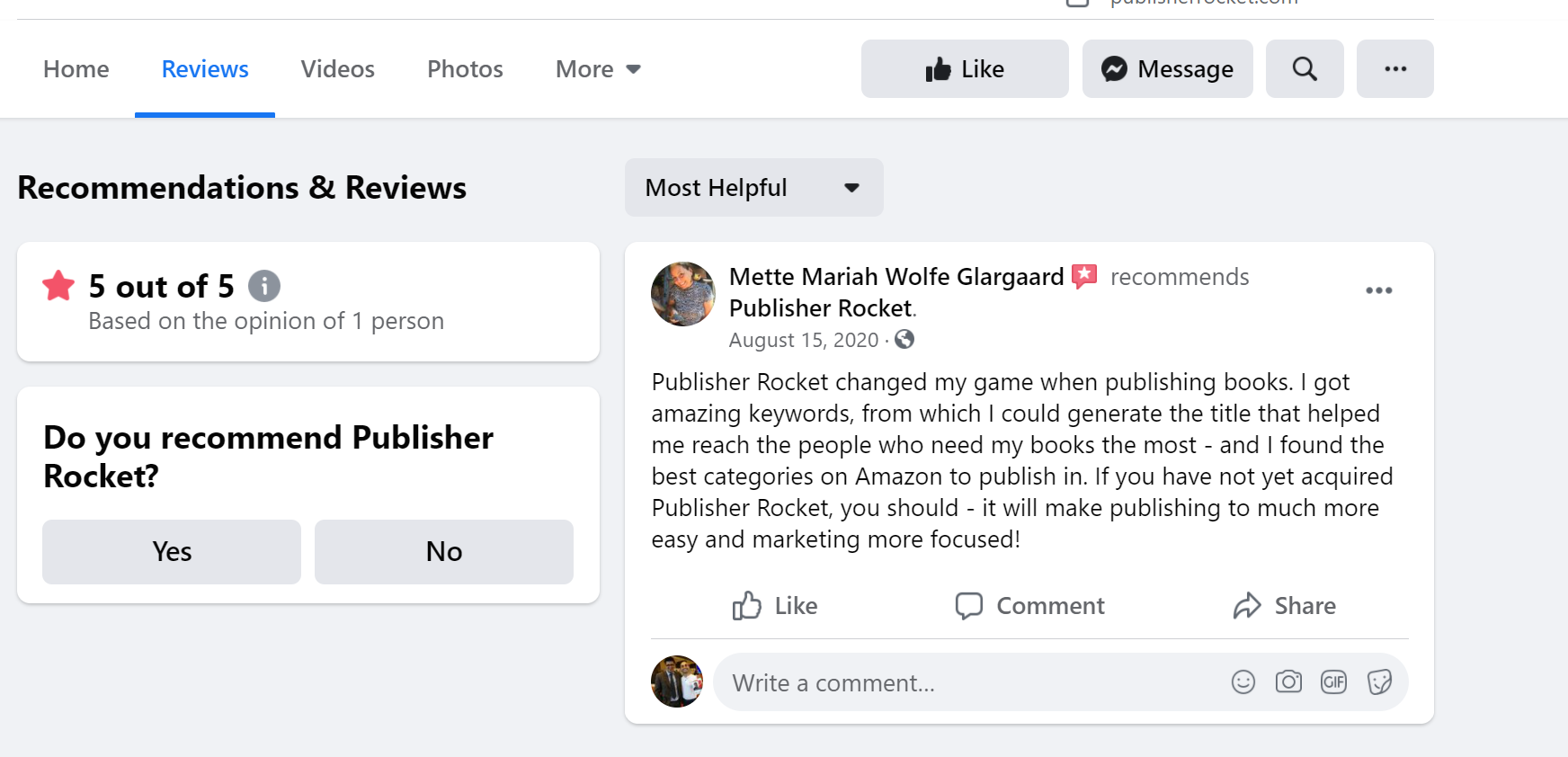Image resolution: width=1568 pixels, height=757 pixels.
Task: Go to the Home tab
Action: [x=76, y=68]
